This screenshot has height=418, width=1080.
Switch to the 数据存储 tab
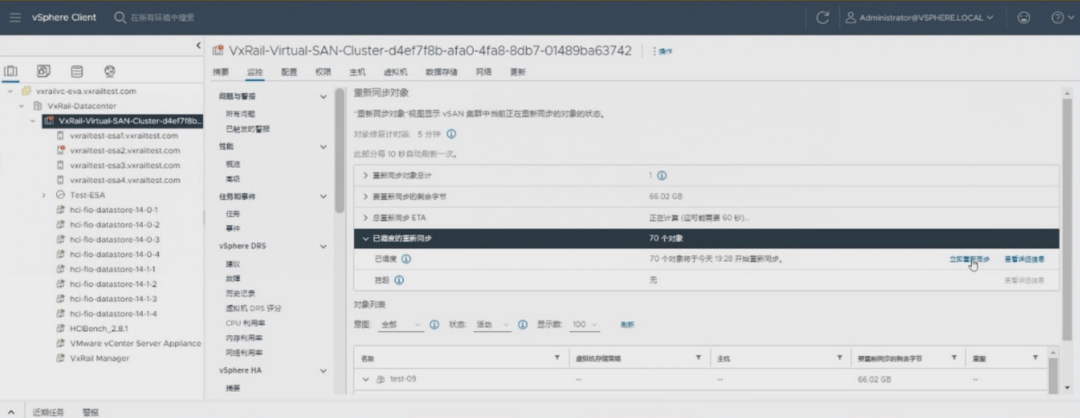tap(442, 72)
